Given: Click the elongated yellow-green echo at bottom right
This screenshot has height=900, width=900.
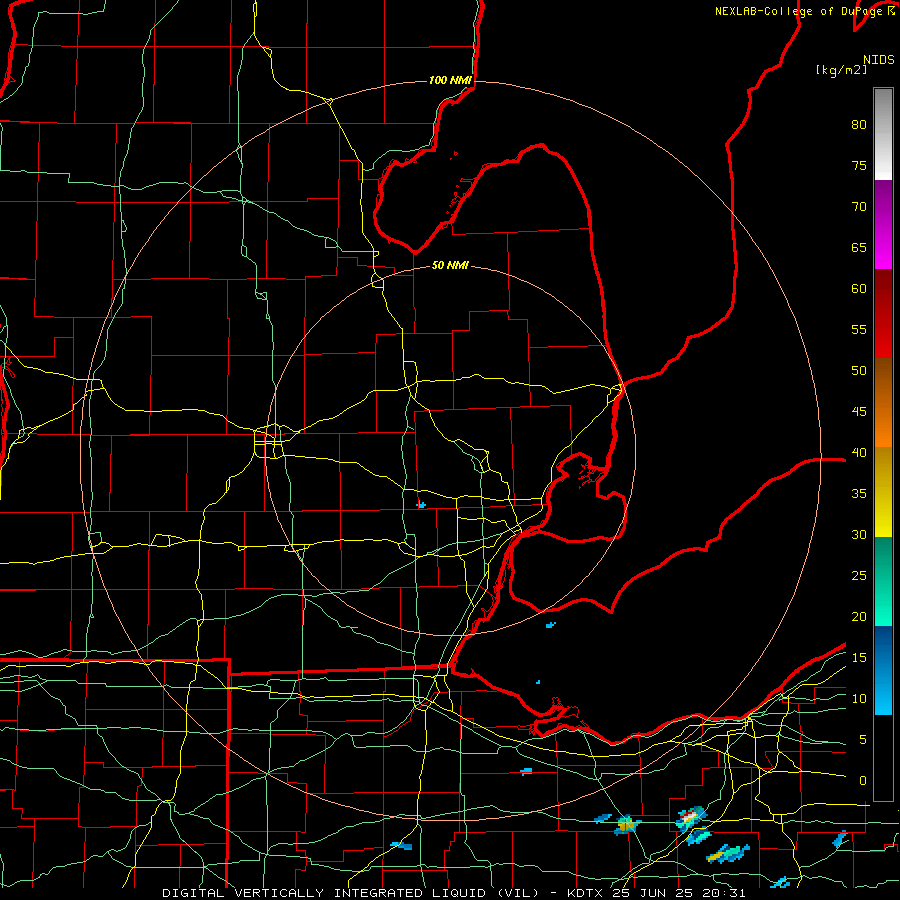Looking at the screenshot, I should tap(728, 854).
